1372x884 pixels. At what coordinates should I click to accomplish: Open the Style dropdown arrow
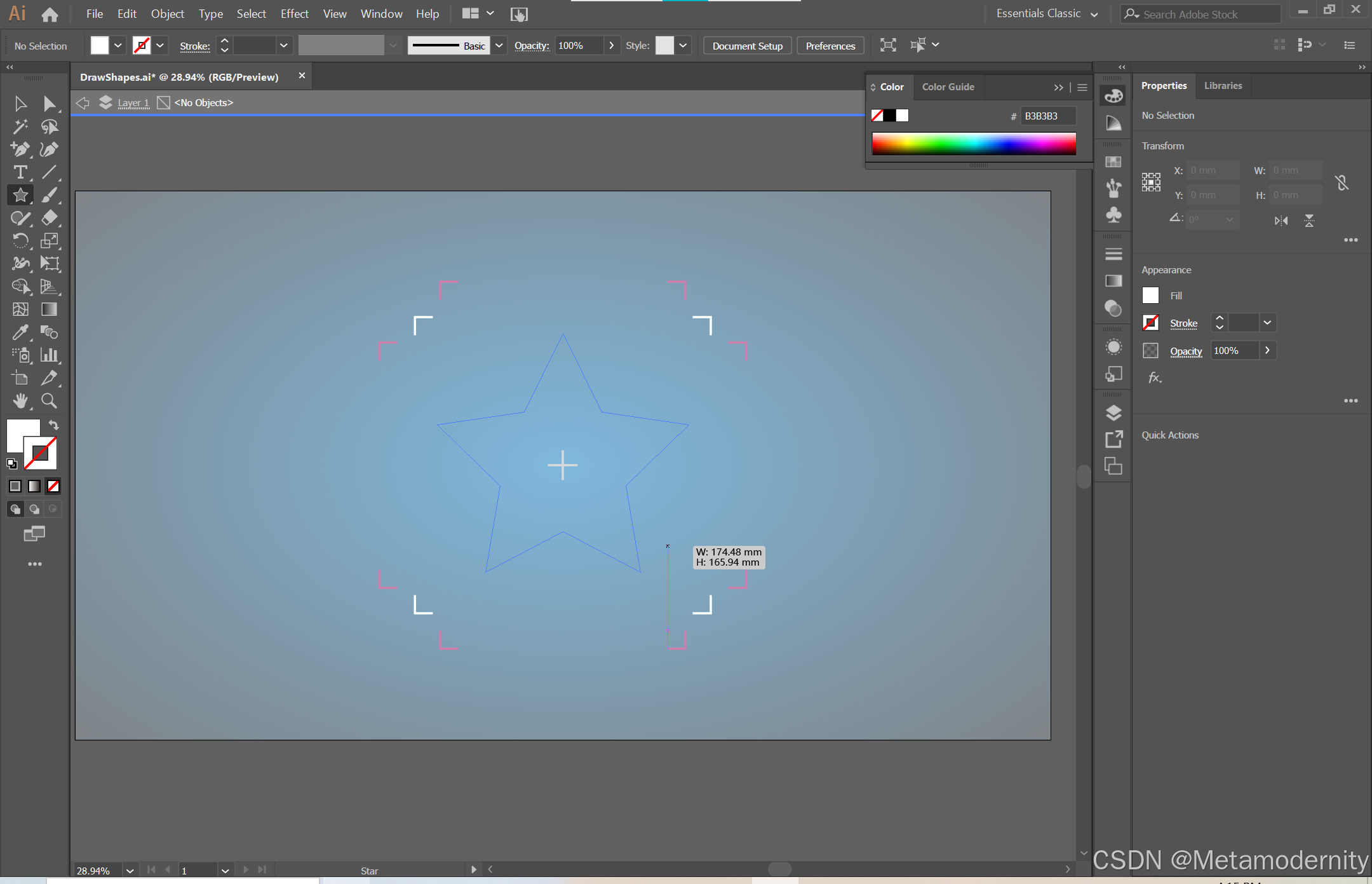683,45
